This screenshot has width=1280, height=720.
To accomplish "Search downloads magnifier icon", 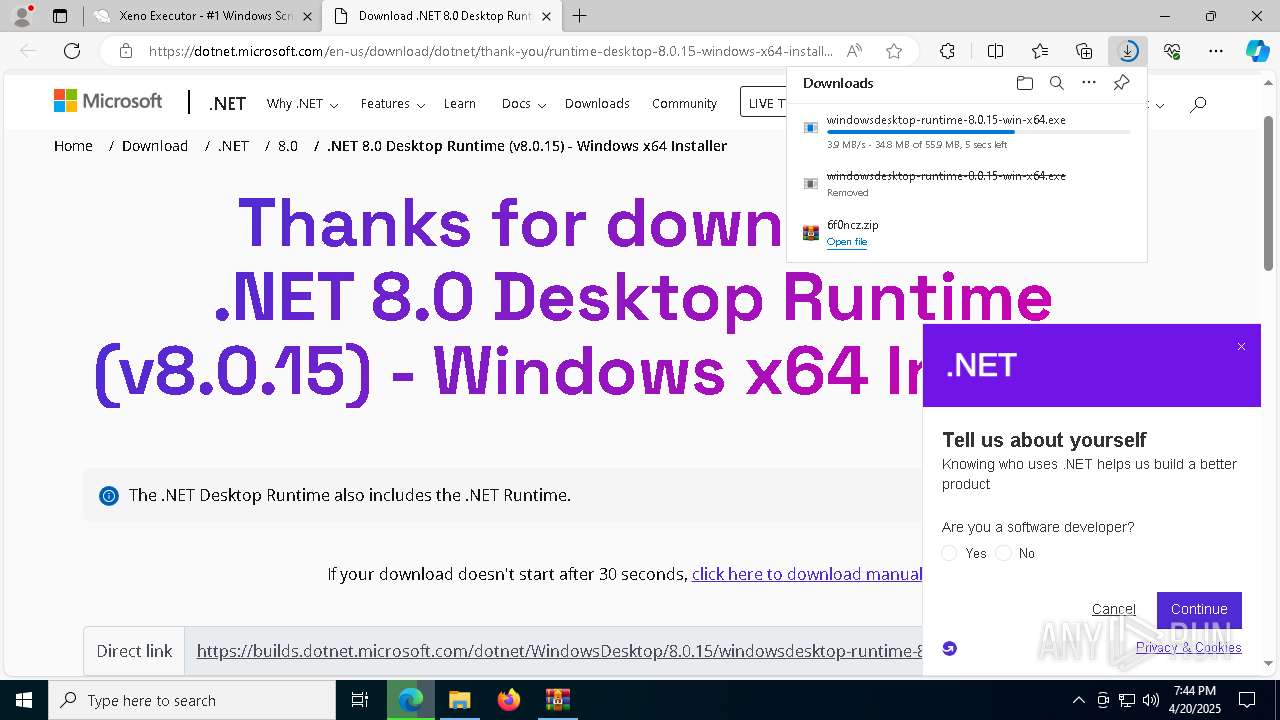I will pos(1056,83).
